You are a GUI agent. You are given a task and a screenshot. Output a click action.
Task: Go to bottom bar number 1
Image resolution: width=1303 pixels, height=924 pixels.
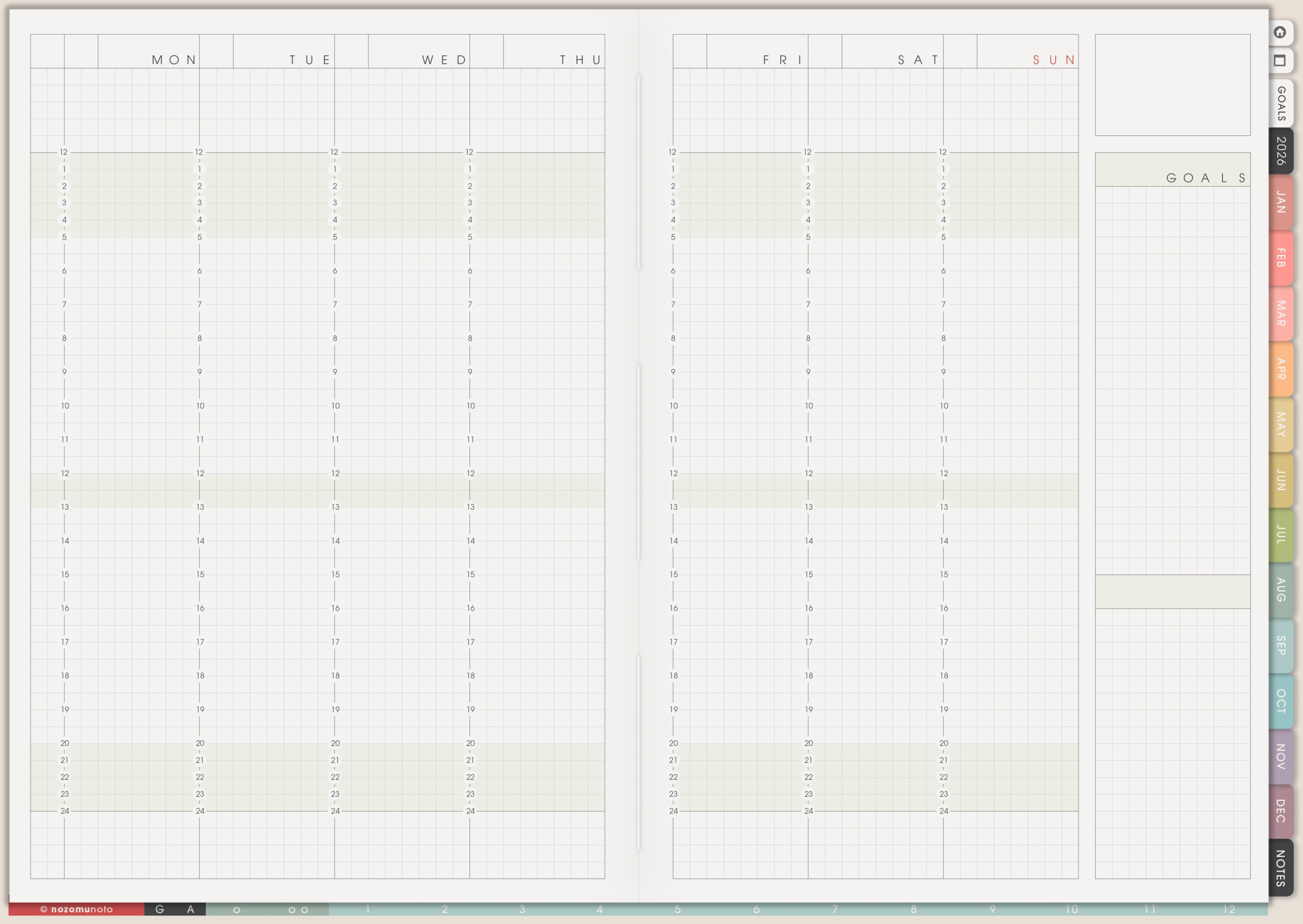point(367,909)
